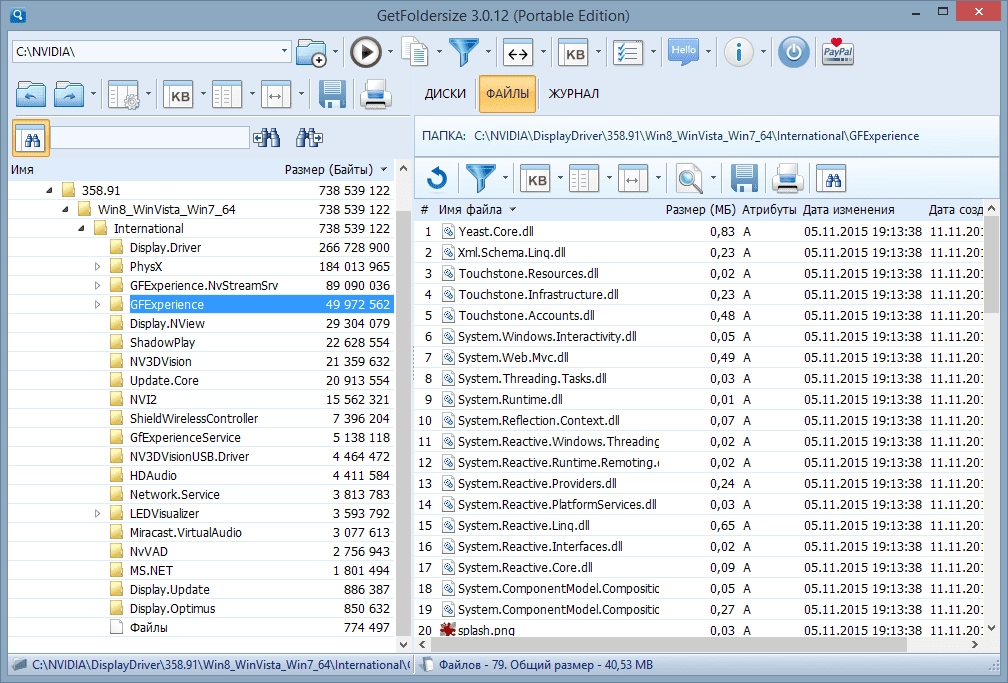Save the folder list with floppy icon
The height and width of the screenshot is (683, 1008).
point(332,95)
